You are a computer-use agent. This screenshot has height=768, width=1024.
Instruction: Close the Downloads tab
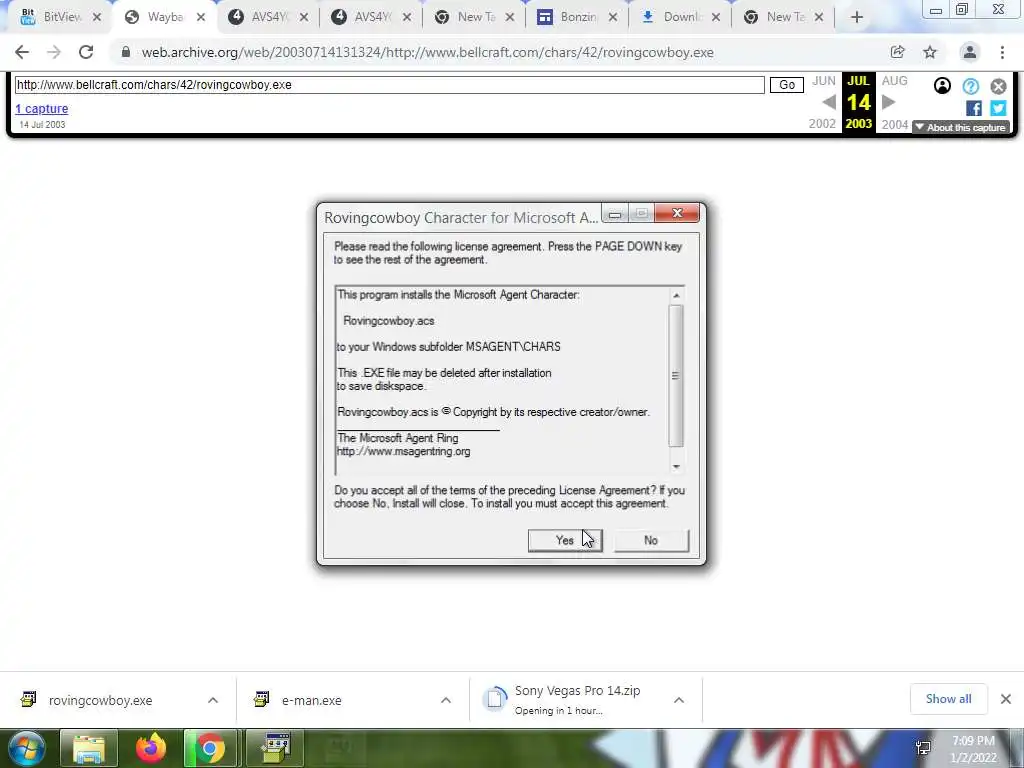[716, 18]
